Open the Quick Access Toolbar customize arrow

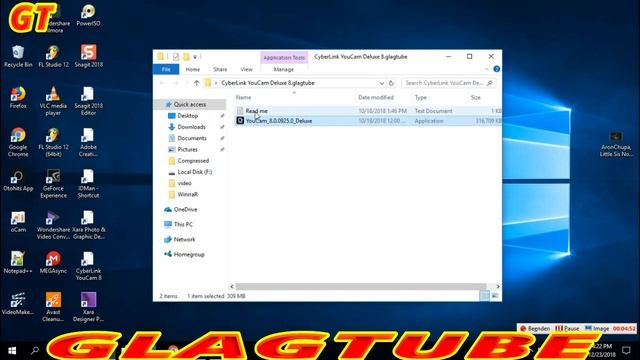pos(195,57)
